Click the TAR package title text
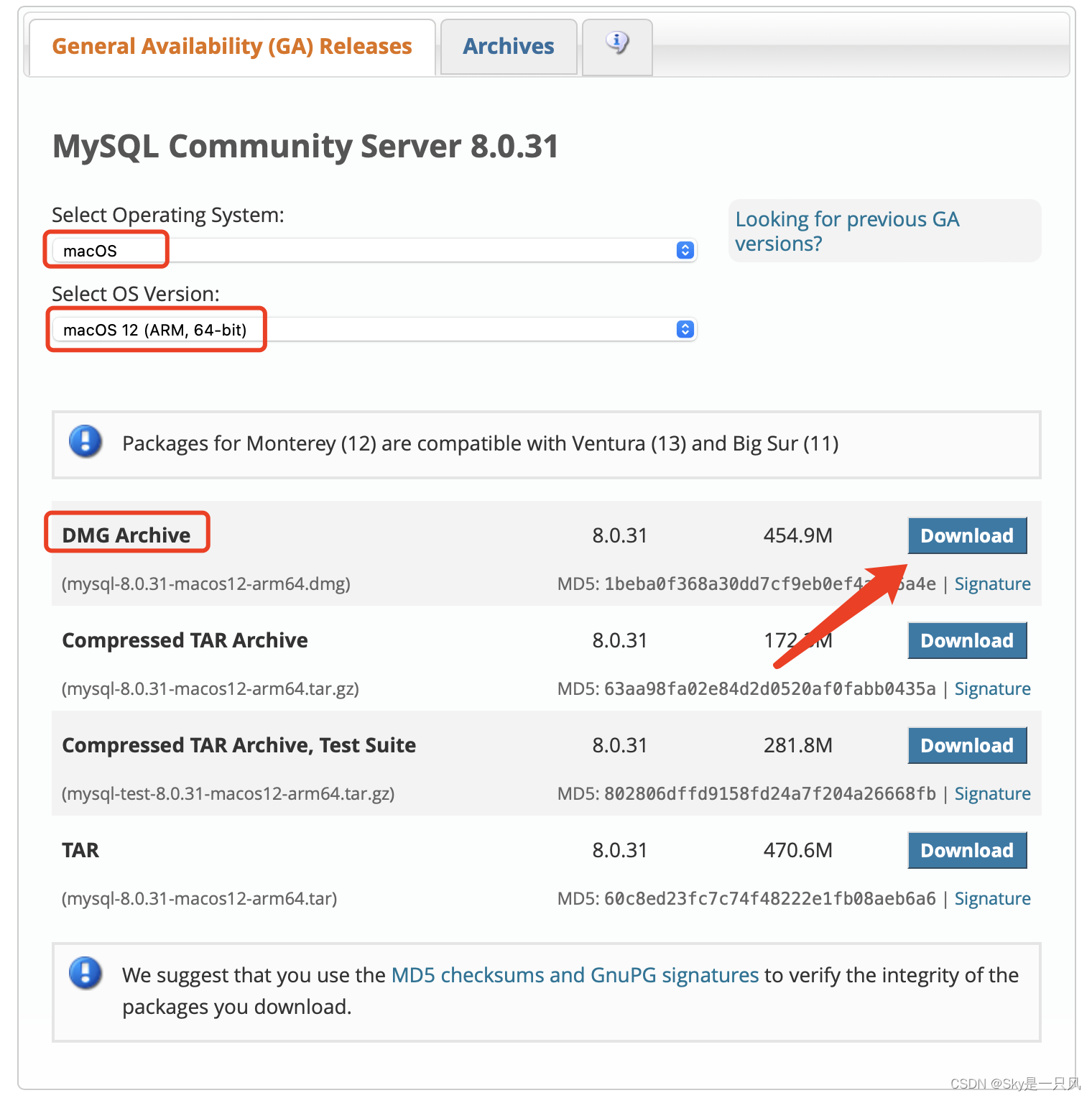Viewport: 1092px width, 1098px height. [x=80, y=850]
